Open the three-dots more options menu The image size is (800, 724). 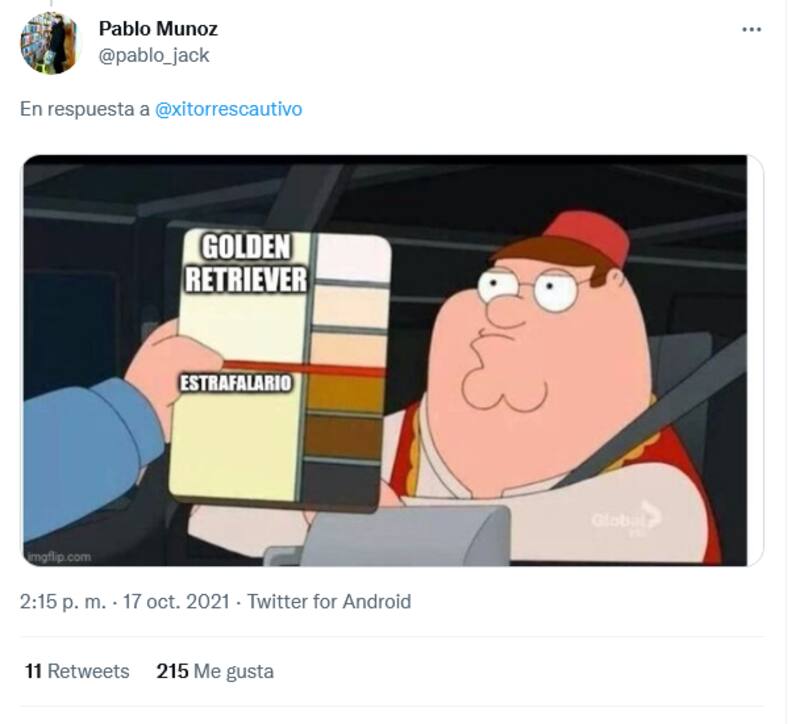point(752,30)
